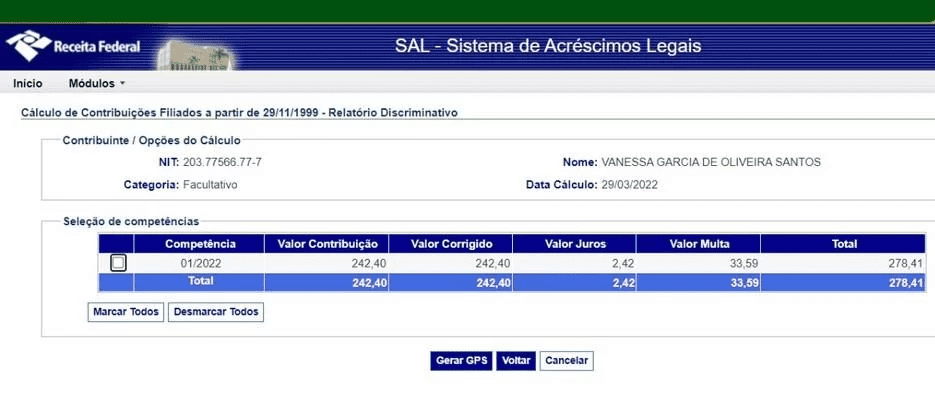The width and height of the screenshot is (935, 393).
Task: Click the Cancelar button
Action: (x=566, y=360)
